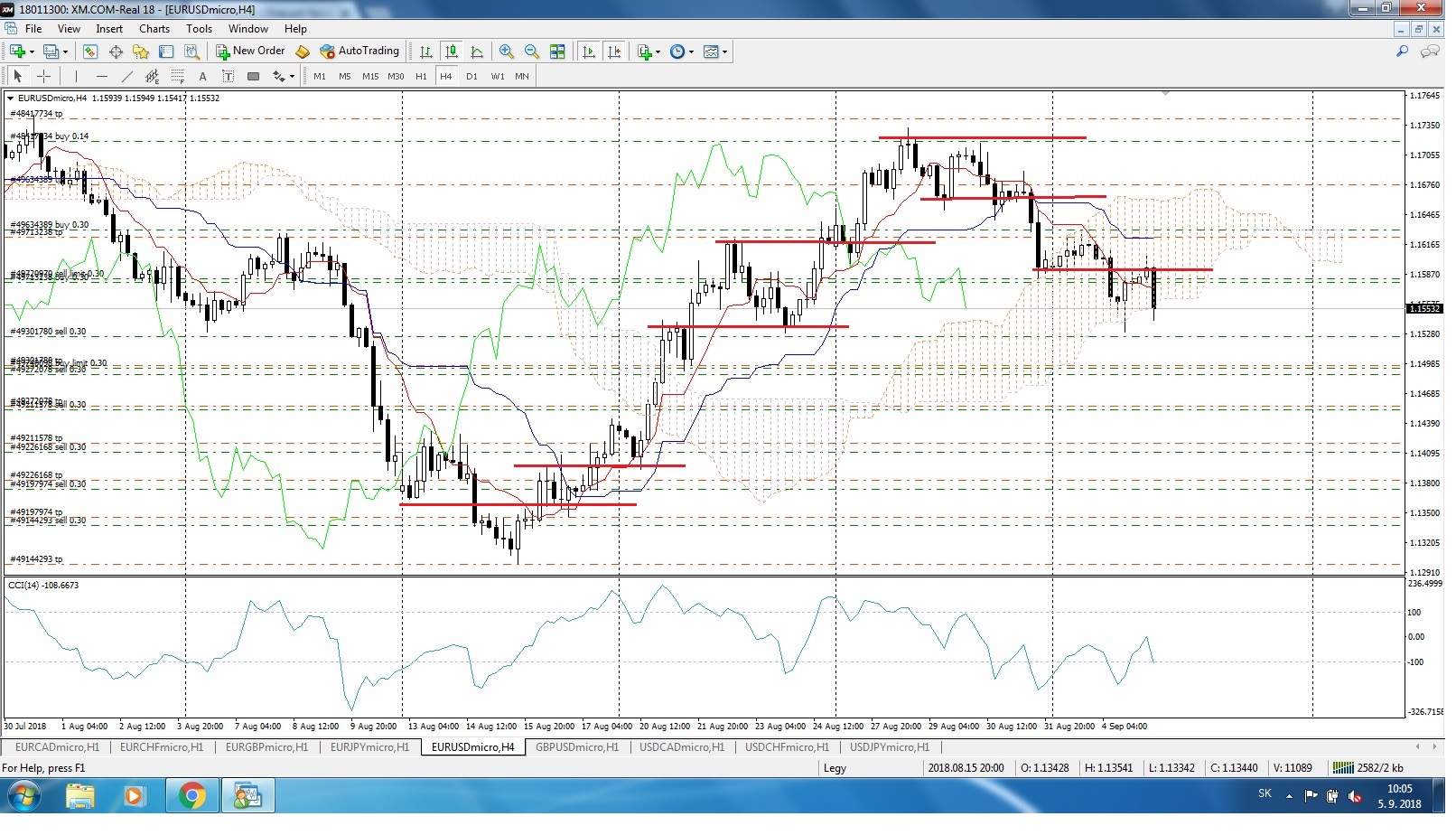The width and height of the screenshot is (1456, 835).
Task: Toggle Chart Shift icon
Action: (x=615, y=52)
